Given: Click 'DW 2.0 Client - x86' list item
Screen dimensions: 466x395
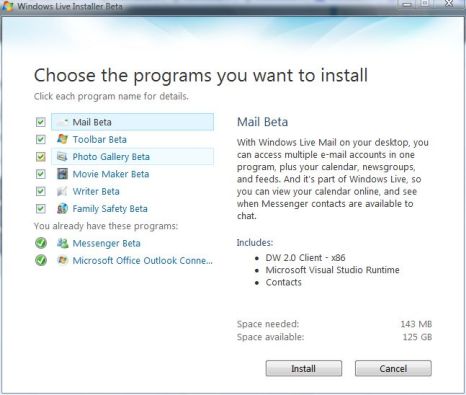Looking at the screenshot, I should (305, 258).
